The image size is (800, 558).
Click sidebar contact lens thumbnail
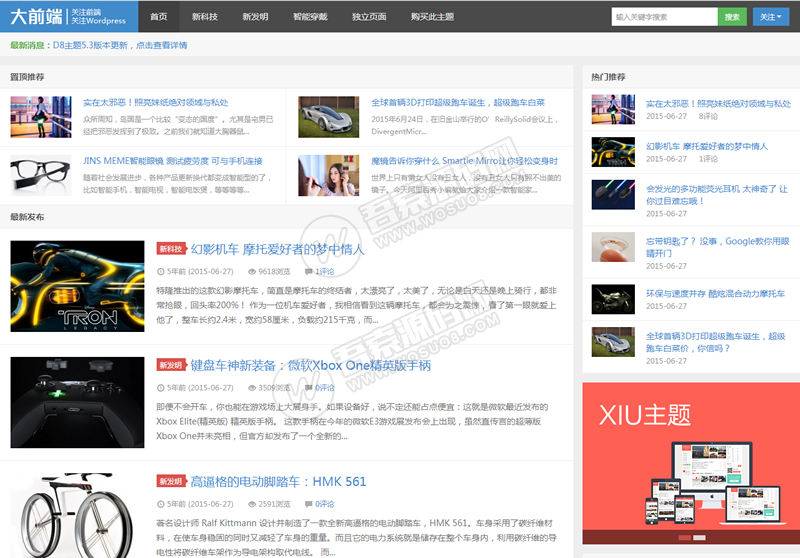pyautogui.click(x=613, y=247)
